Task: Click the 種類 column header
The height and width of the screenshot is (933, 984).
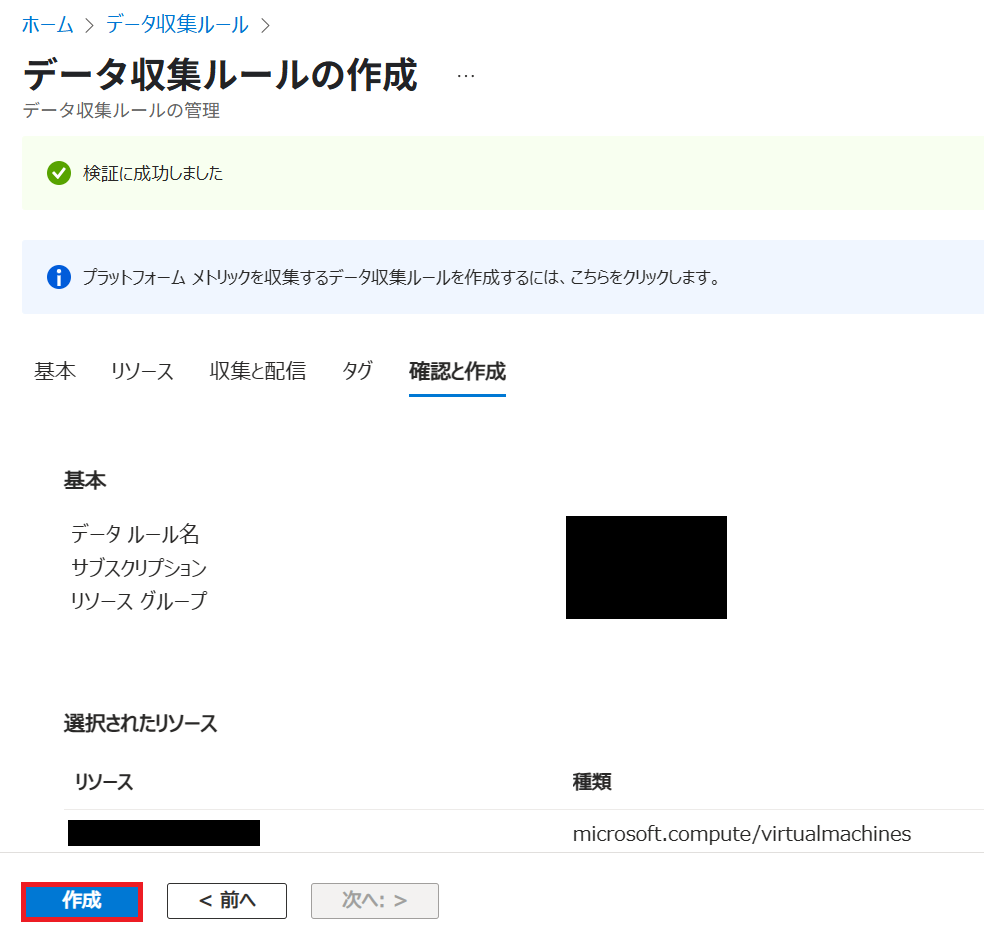Action: [592, 782]
